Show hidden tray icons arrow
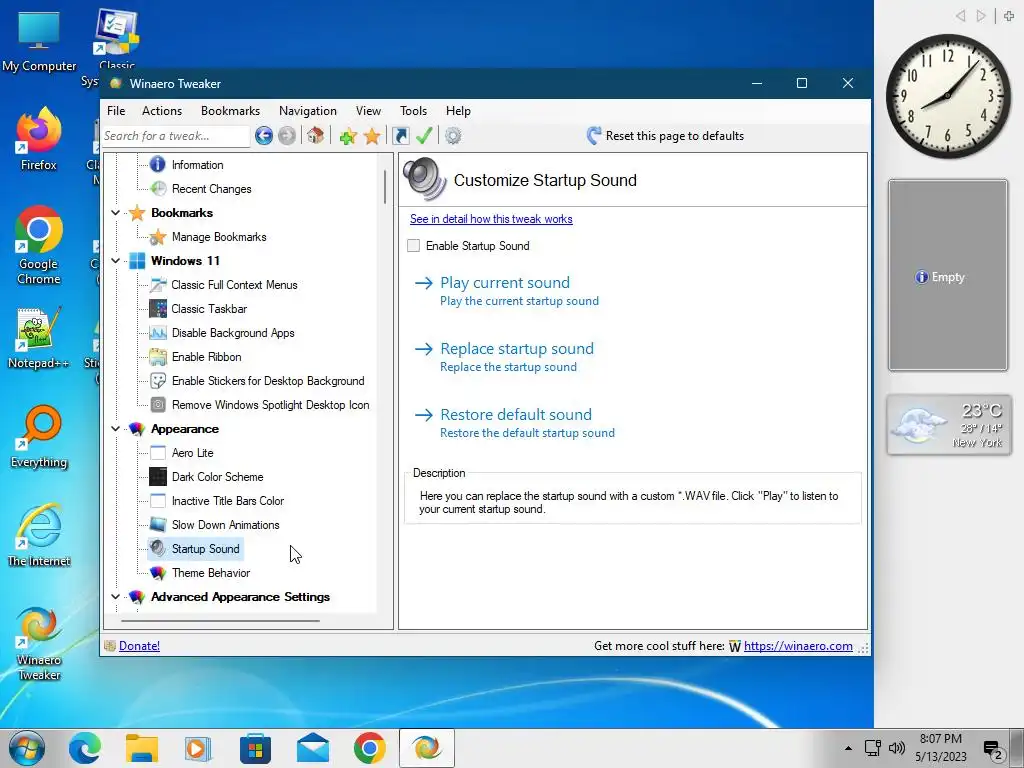1024x768 pixels. point(848,748)
